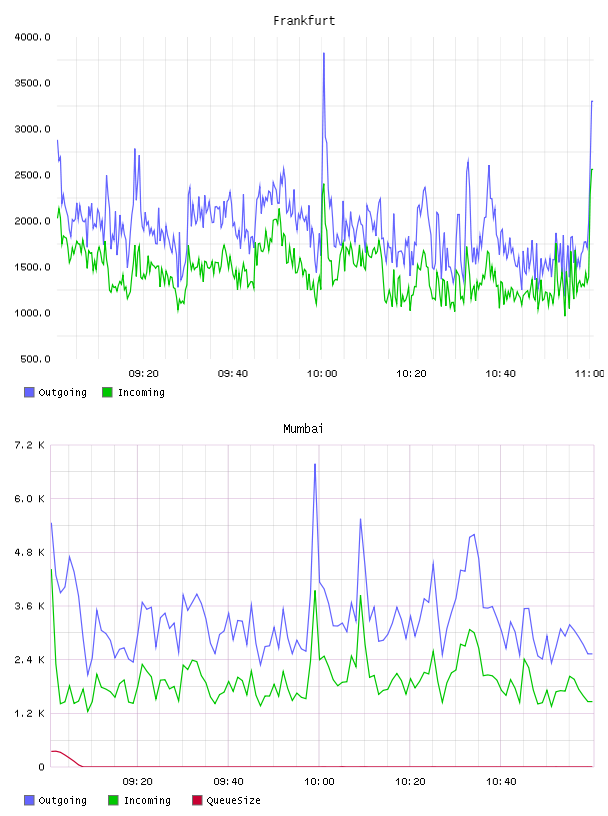Click the 2000.0 axis label in Frankfurt chart

32,221
